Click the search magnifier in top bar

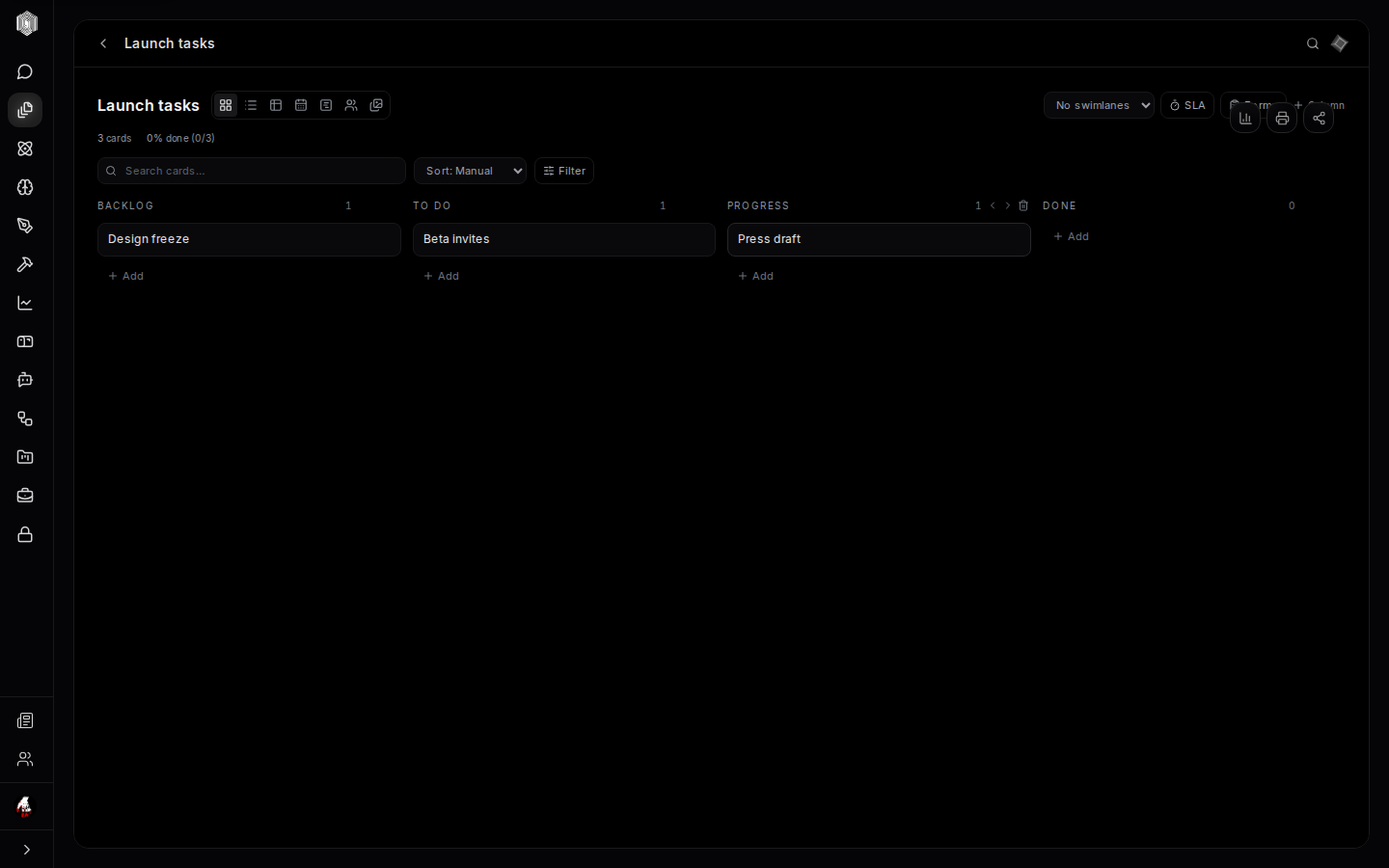pos(1313,43)
